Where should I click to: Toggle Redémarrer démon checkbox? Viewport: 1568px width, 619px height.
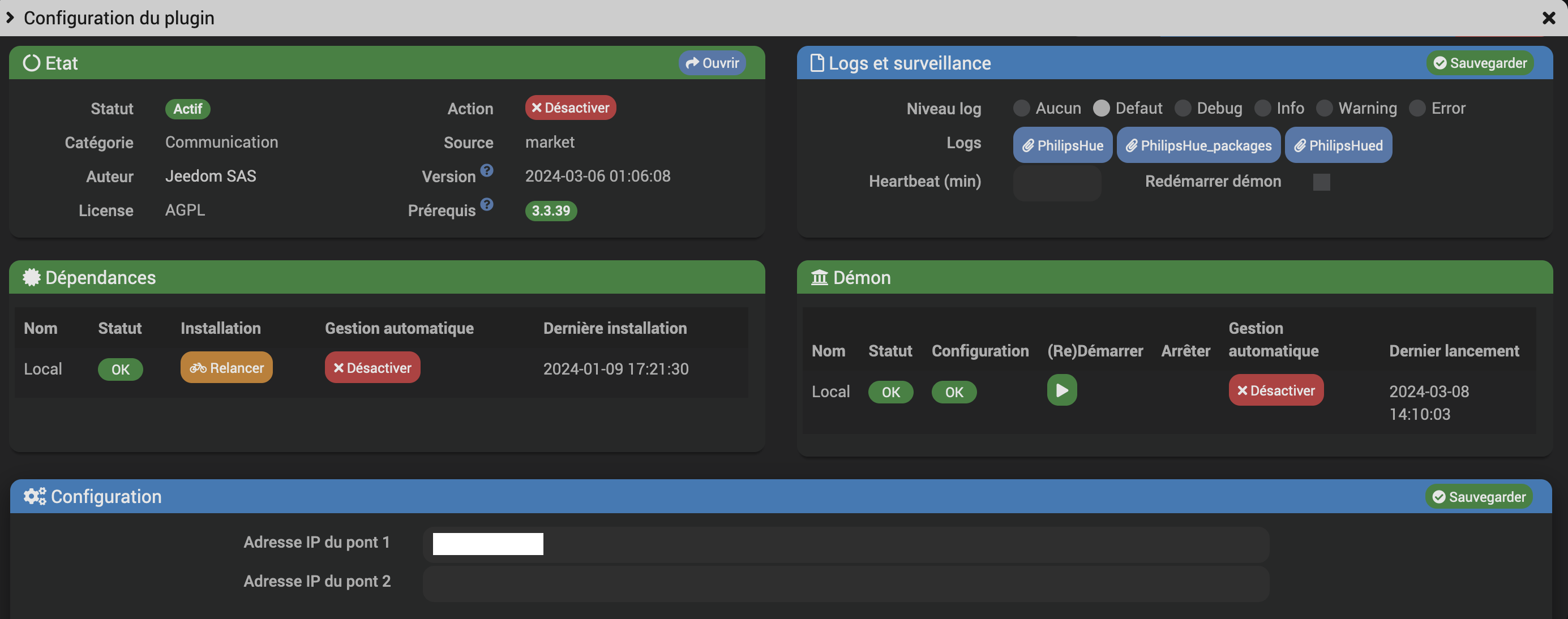point(1321,182)
